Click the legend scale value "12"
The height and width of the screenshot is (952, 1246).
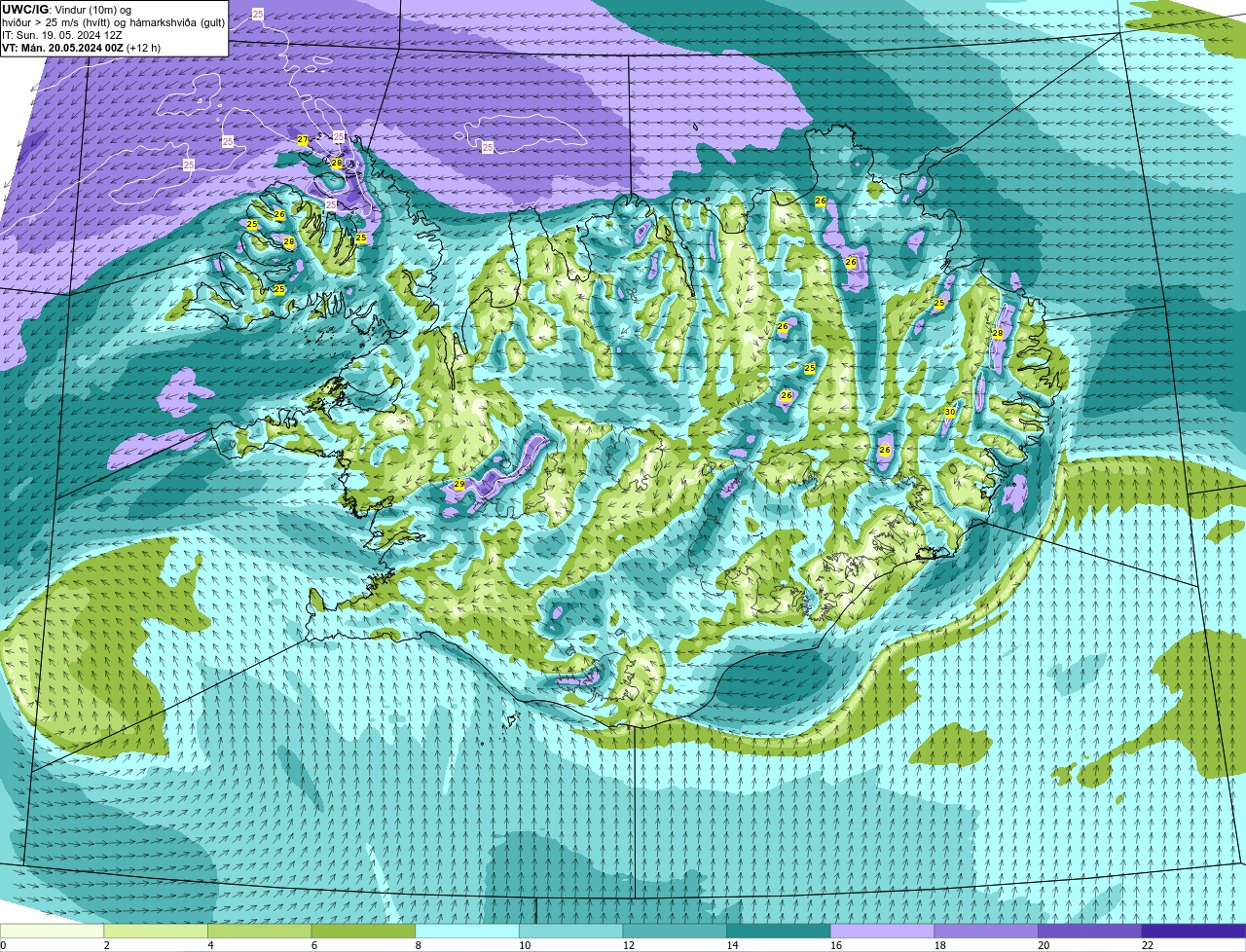point(629,944)
